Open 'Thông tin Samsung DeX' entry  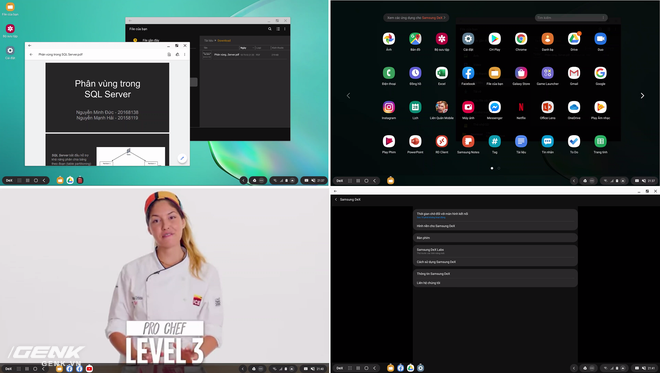point(495,274)
